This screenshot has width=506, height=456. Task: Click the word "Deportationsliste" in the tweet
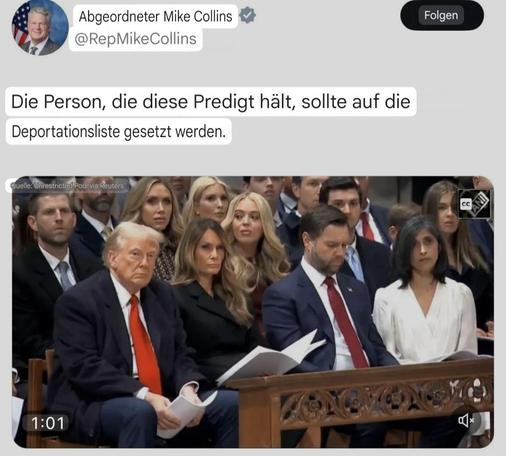pos(66,132)
